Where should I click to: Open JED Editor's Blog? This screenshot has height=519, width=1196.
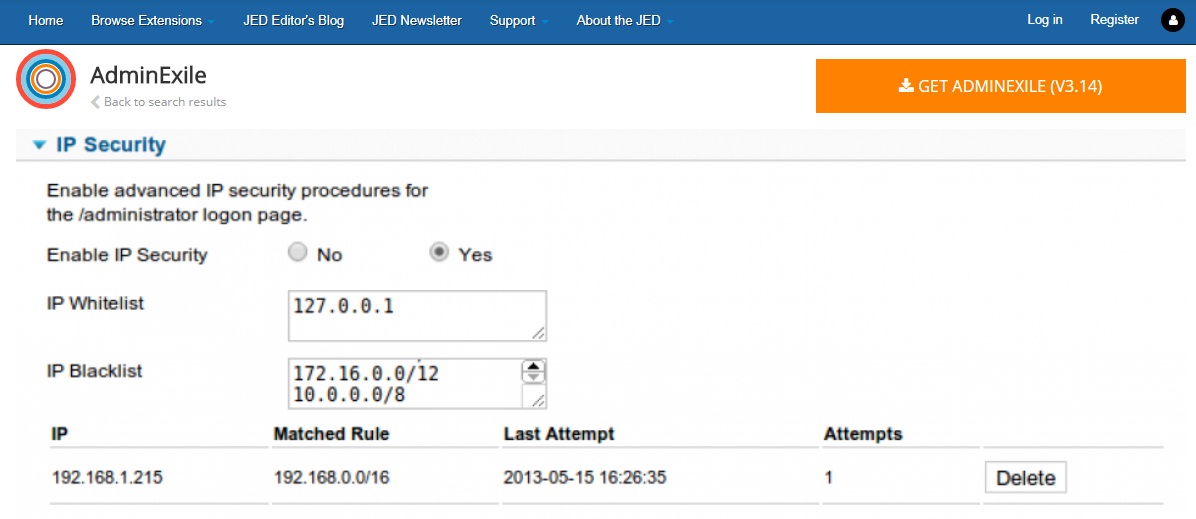point(294,21)
